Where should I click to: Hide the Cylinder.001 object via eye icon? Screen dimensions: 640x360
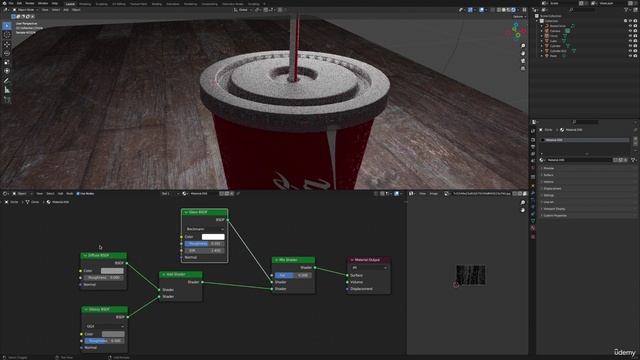[x=630, y=51]
